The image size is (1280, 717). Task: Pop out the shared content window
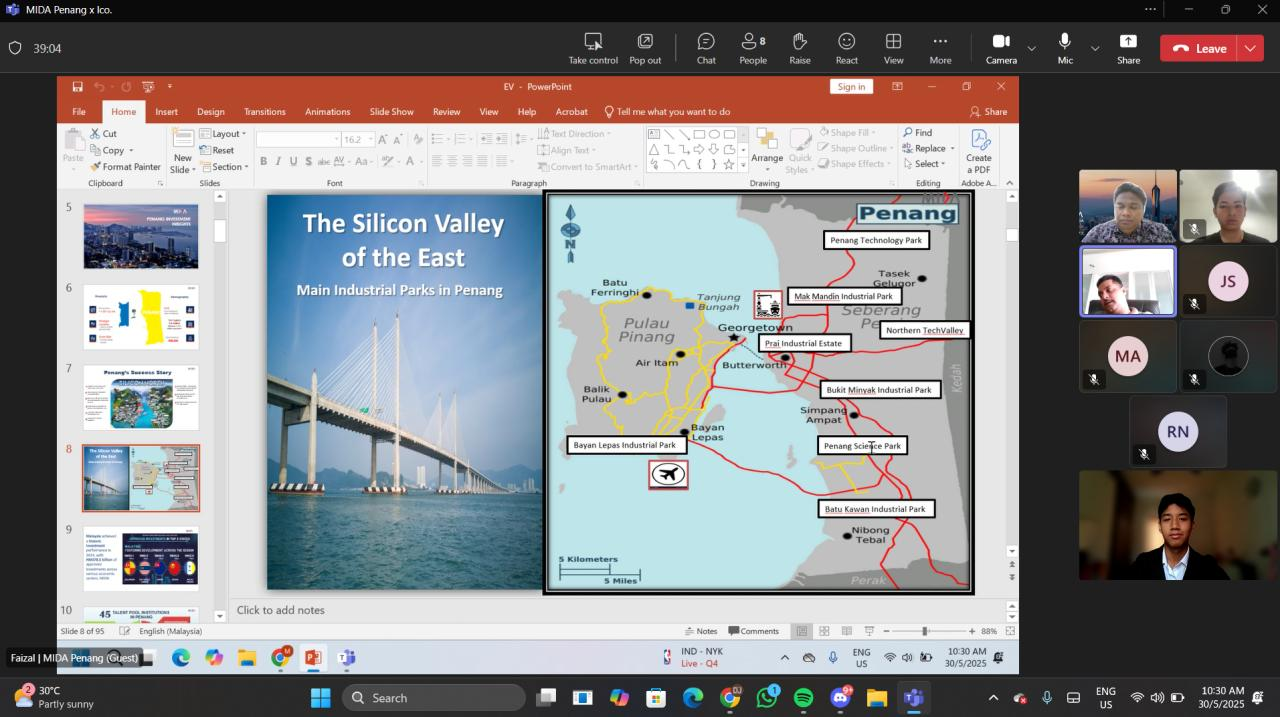[645, 47]
